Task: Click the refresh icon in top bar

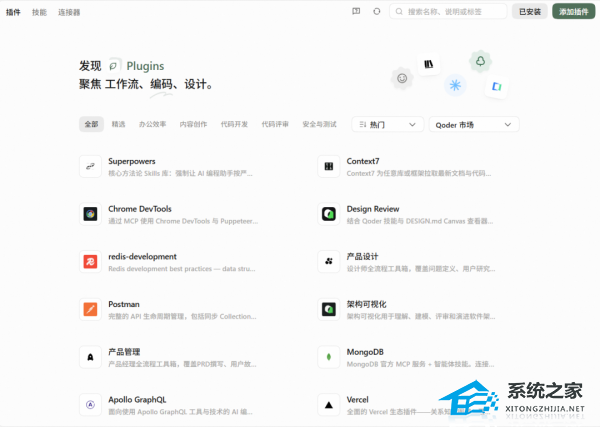Action: (377, 11)
